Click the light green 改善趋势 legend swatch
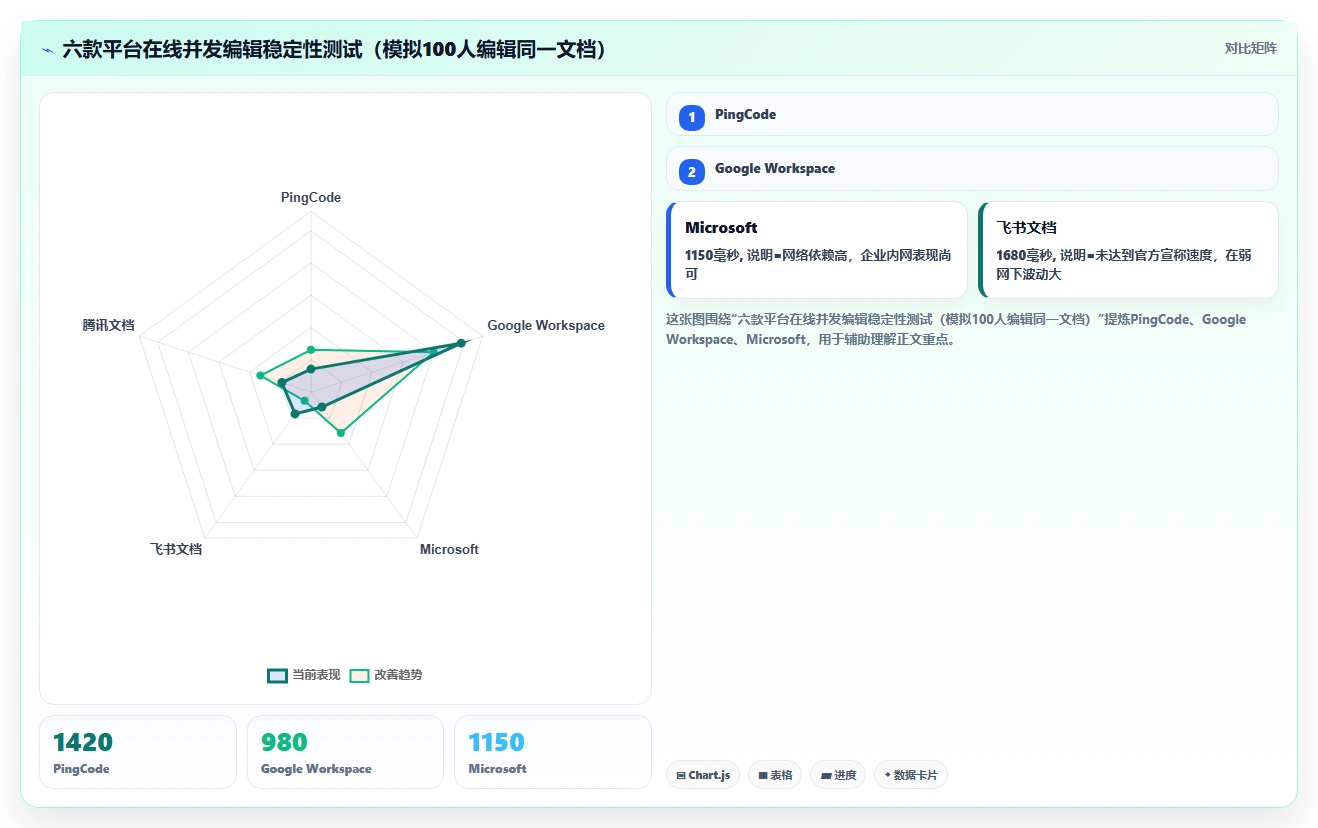Viewport: 1318px width, 828px height. (x=359, y=675)
